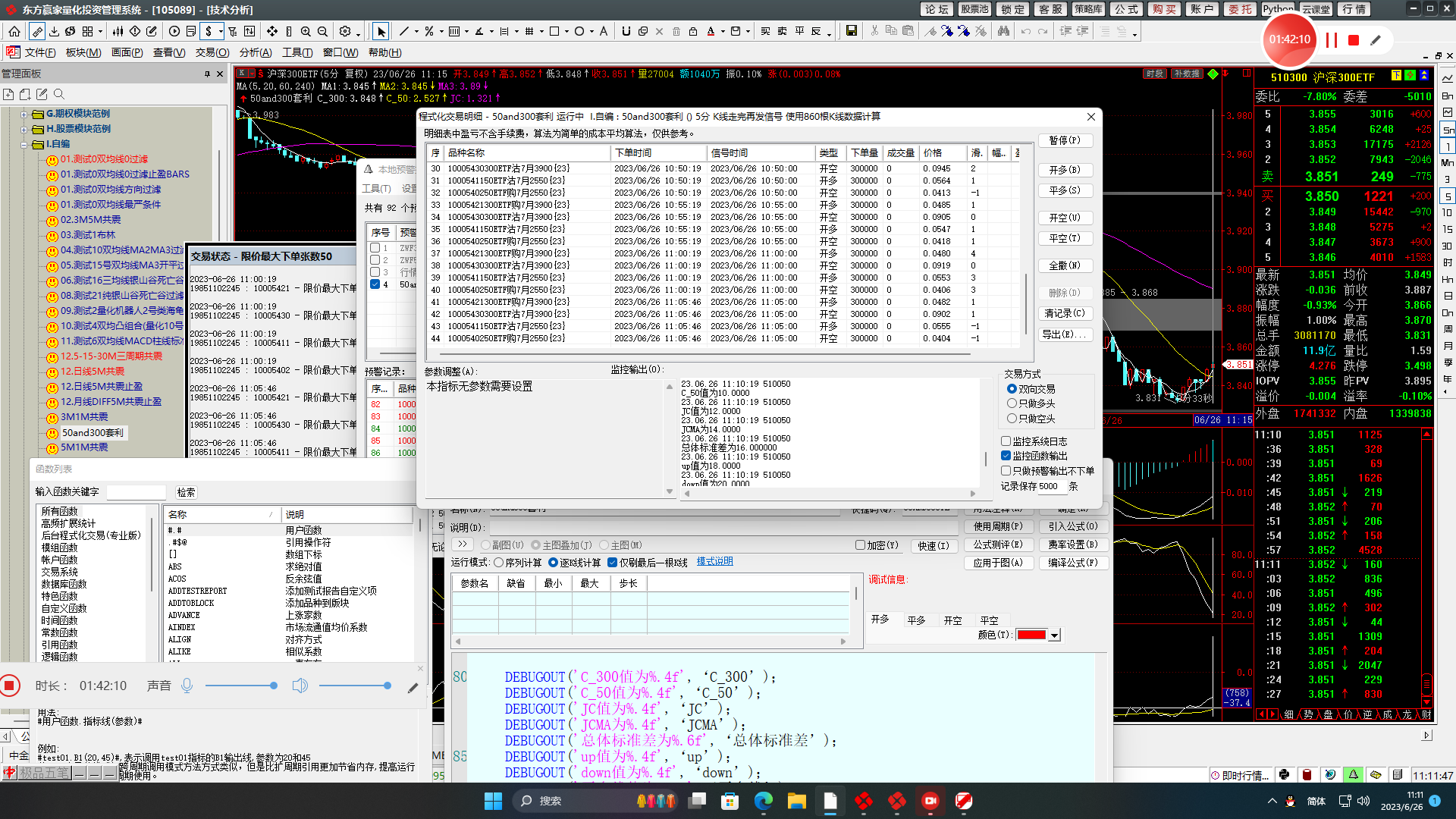Open dropdown arrow next to rectangle tool
The width and height of the screenshot is (1456, 819).
tap(566, 32)
